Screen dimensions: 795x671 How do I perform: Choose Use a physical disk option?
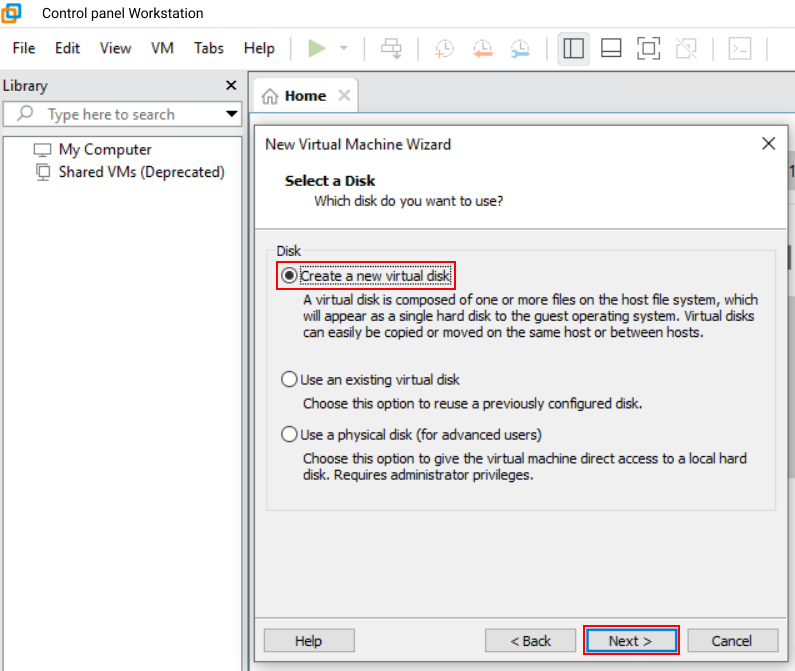click(x=290, y=435)
